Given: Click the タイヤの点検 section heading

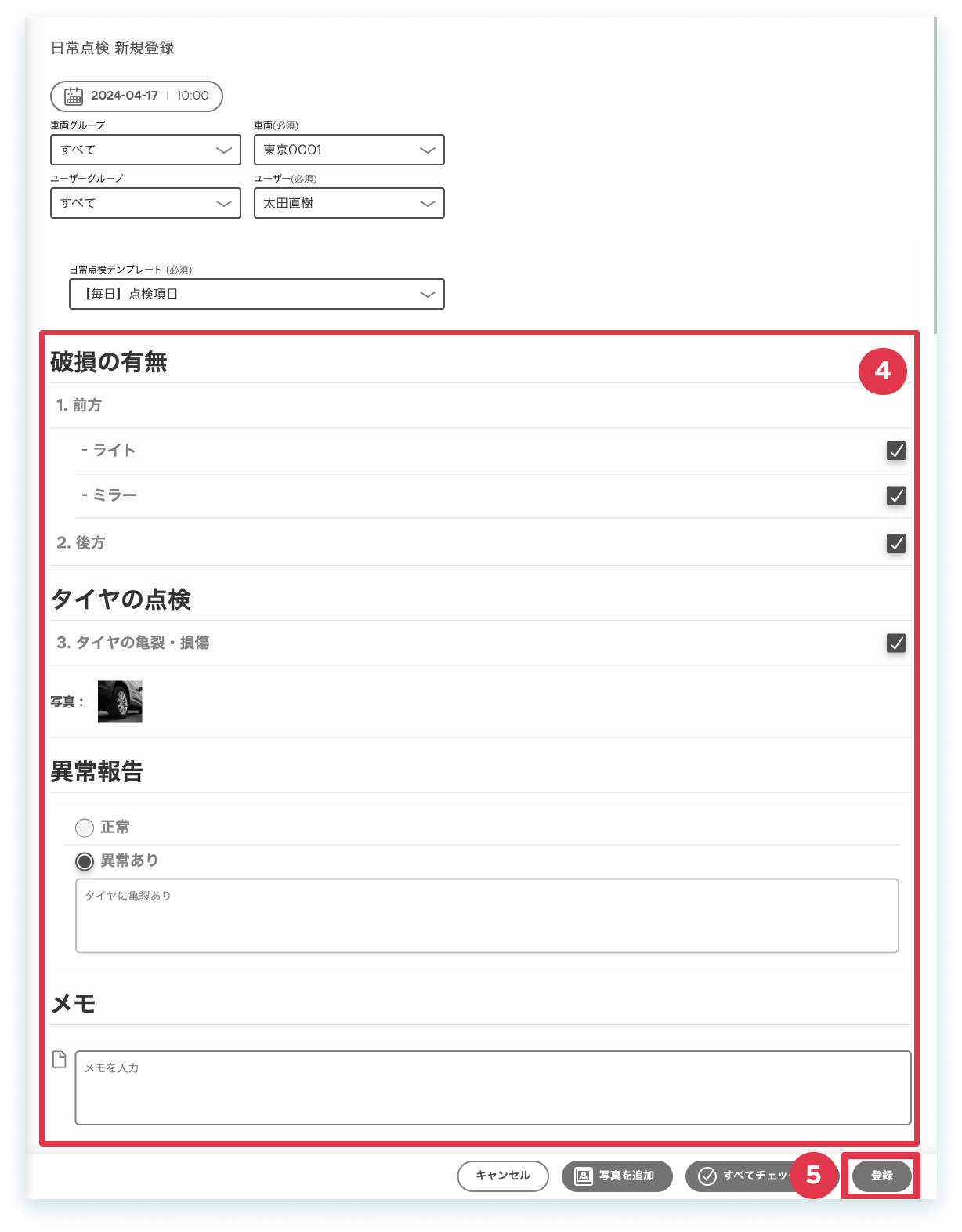Looking at the screenshot, I should [121, 600].
